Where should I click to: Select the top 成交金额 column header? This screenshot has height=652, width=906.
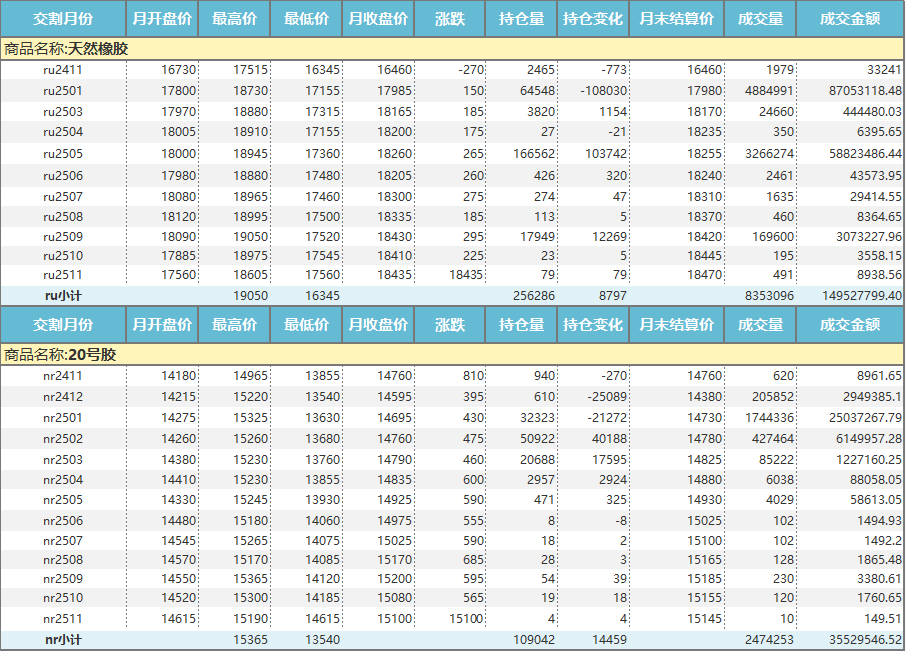pos(849,19)
